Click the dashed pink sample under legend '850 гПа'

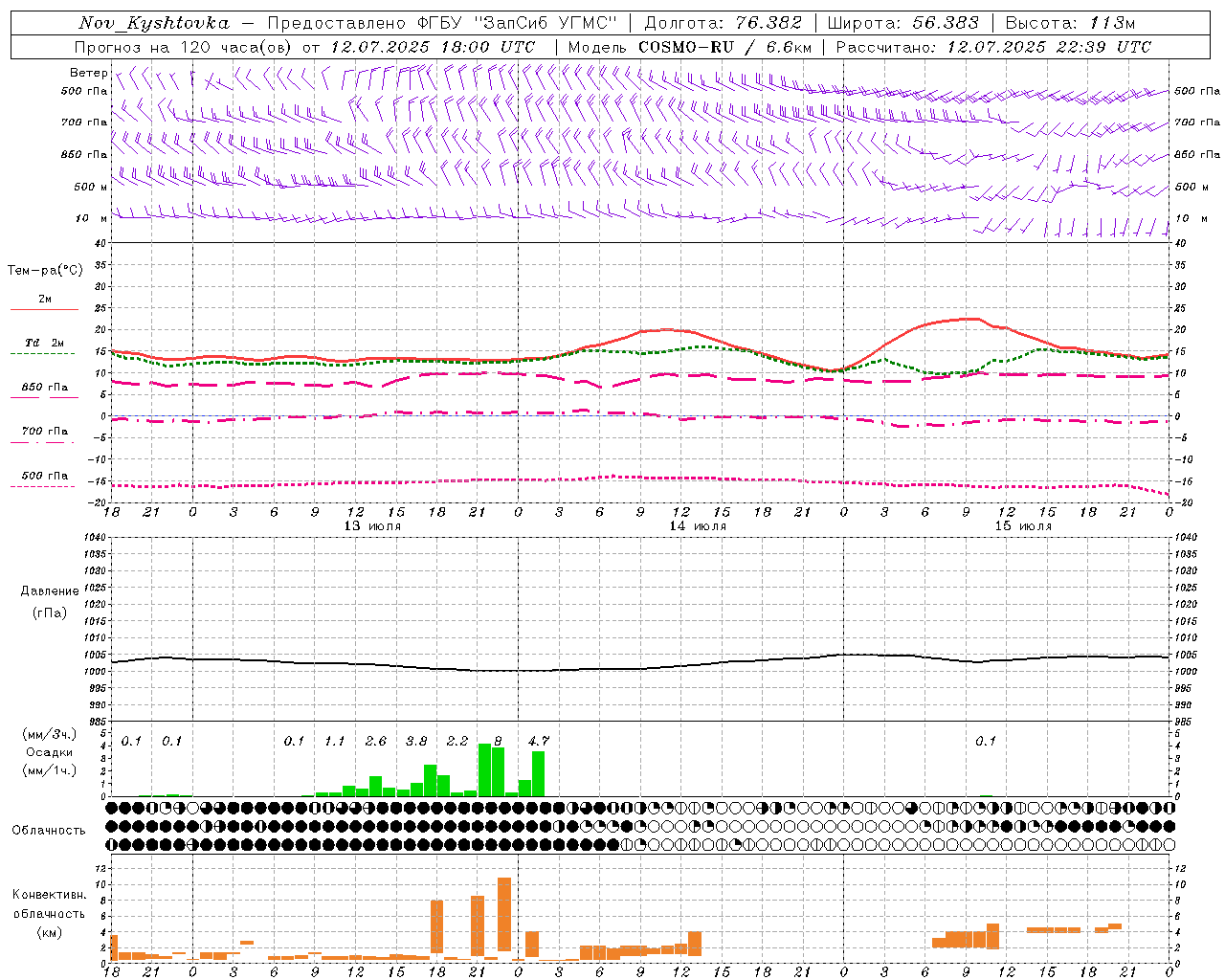tap(43, 398)
